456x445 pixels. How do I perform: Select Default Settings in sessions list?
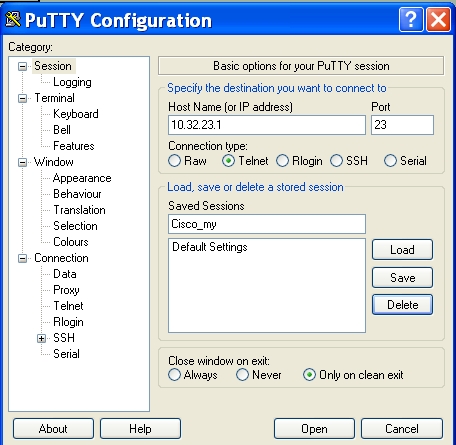tap(210, 247)
